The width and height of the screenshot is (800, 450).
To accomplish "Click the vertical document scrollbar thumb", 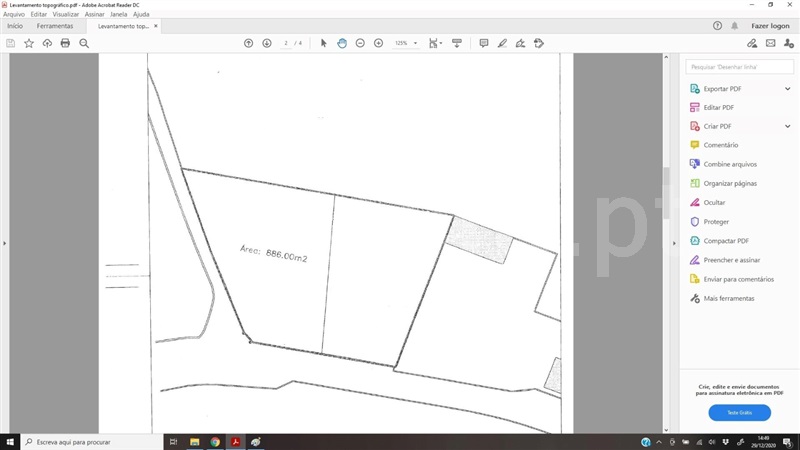I will 666,193.
